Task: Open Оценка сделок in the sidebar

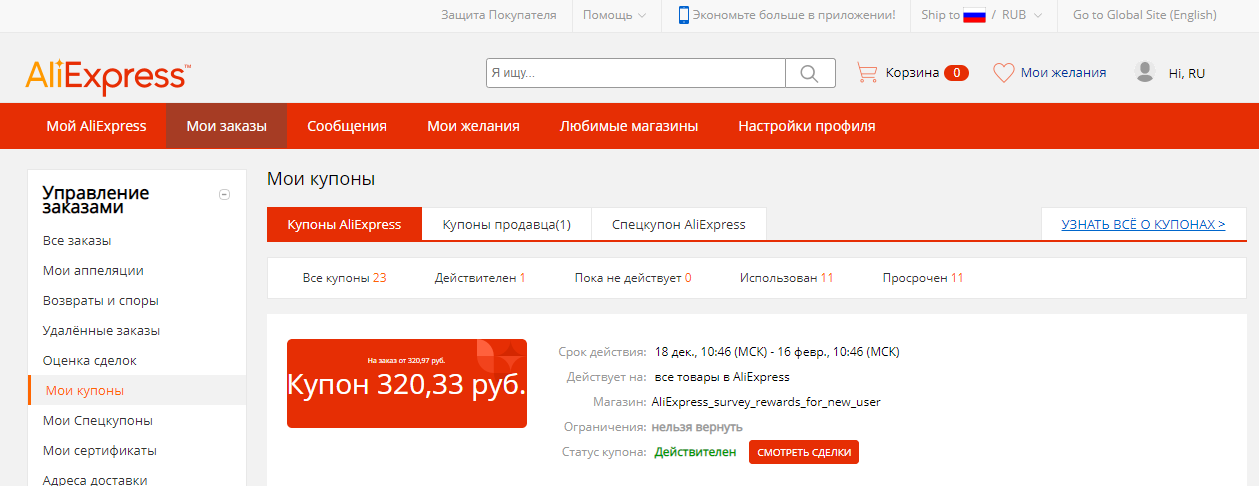Action: click(x=90, y=360)
